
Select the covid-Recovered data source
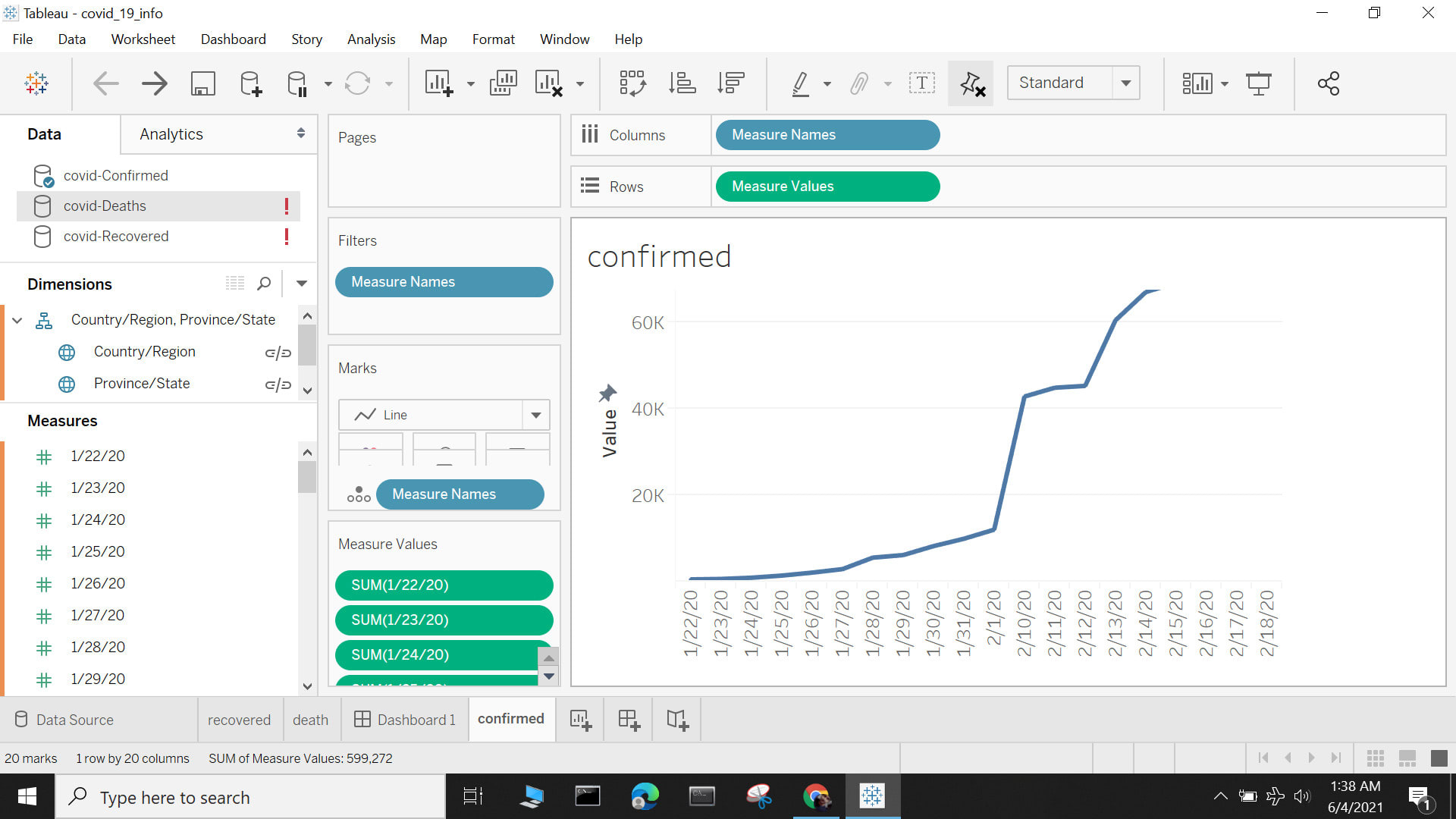[158, 236]
